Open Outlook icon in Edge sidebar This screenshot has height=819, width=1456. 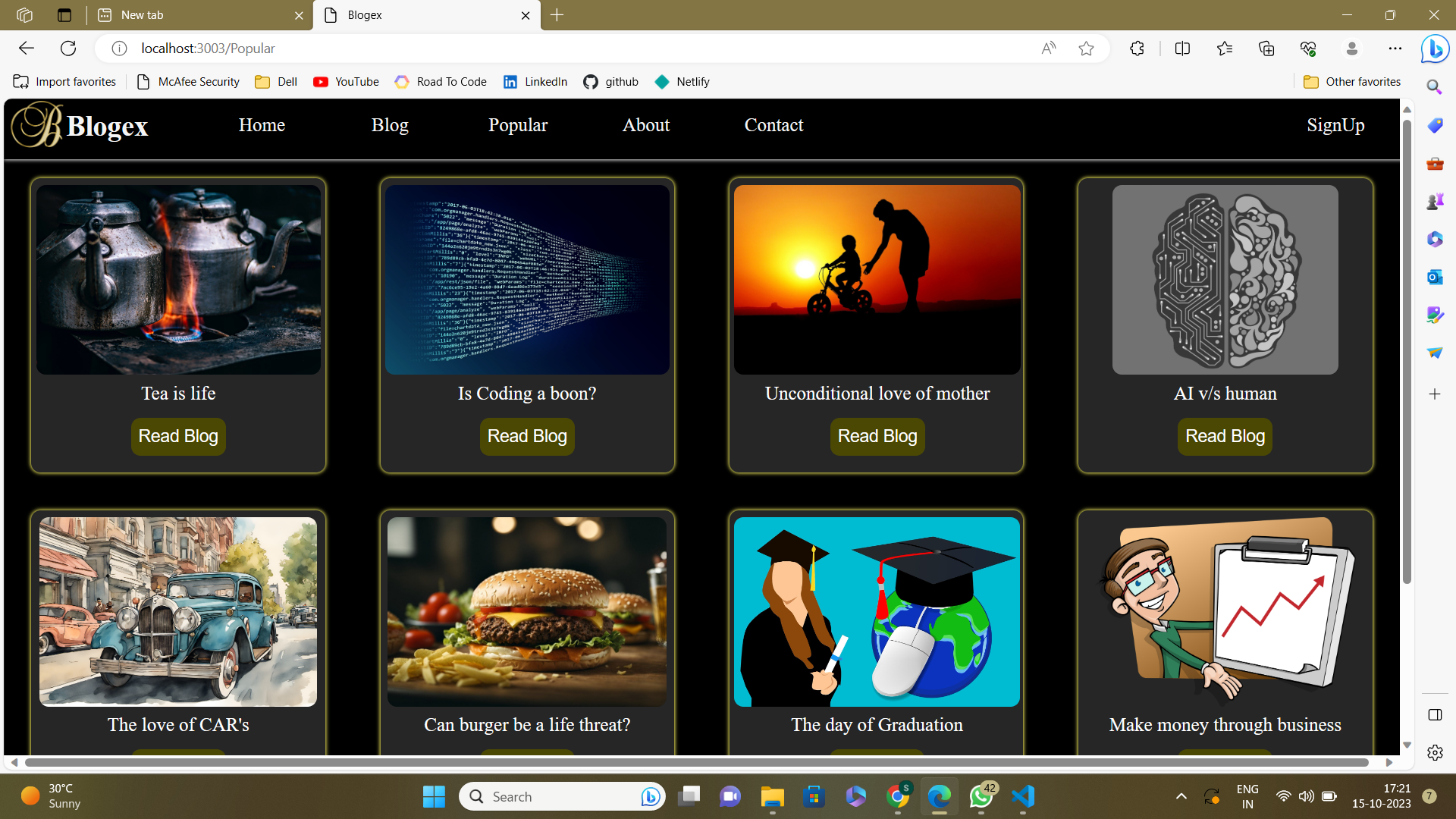(x=1435, y=277)
